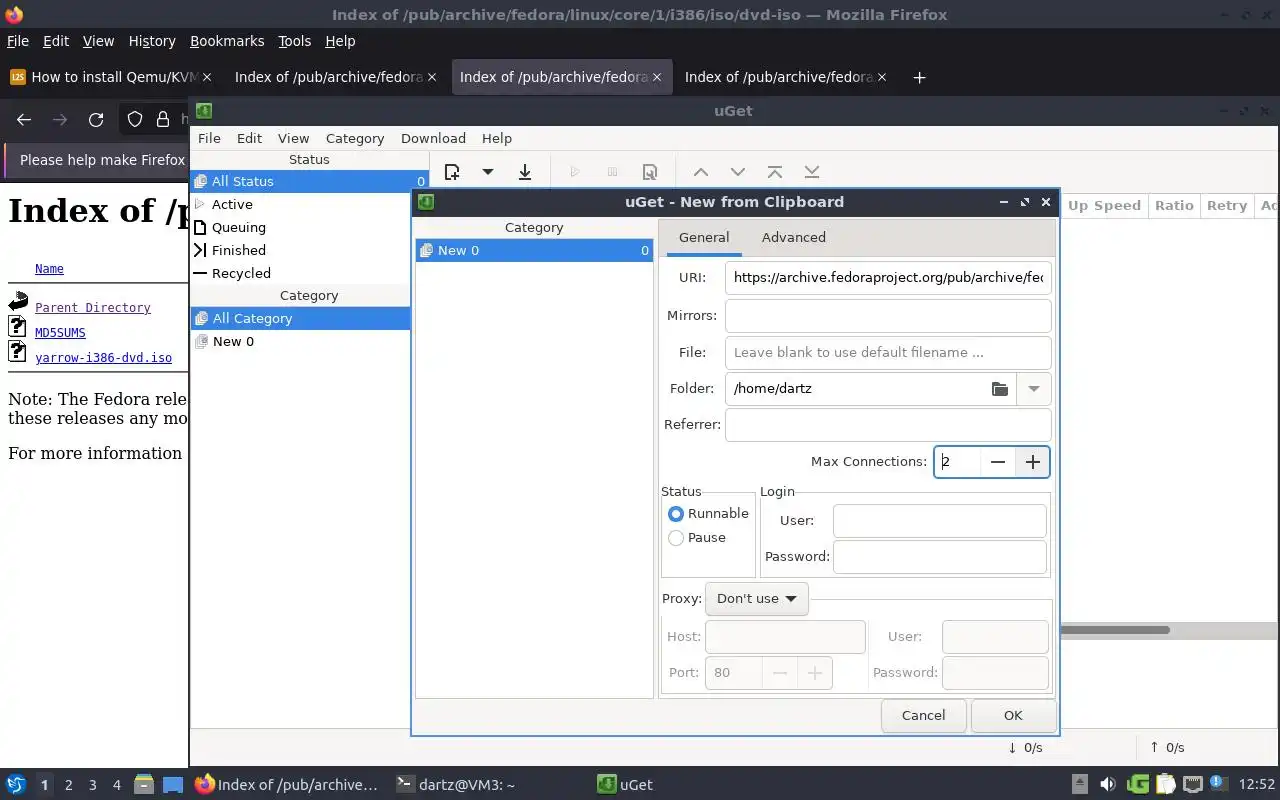
Task: Open the uGet File menu
Action: (x=209, y=139)
